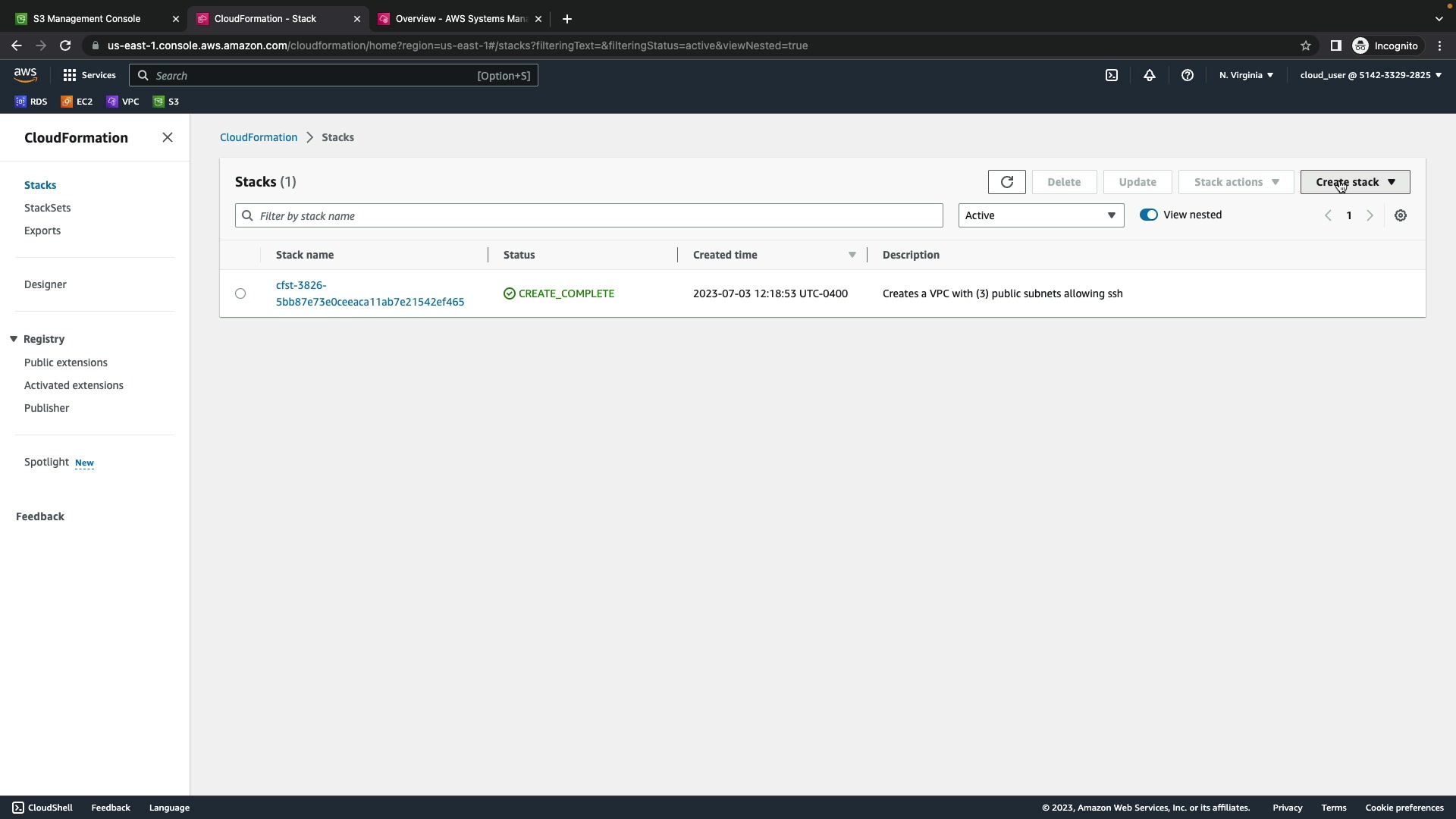
Task: Click the CloudFormation breadcrumb link
Action: coord(258,137)
